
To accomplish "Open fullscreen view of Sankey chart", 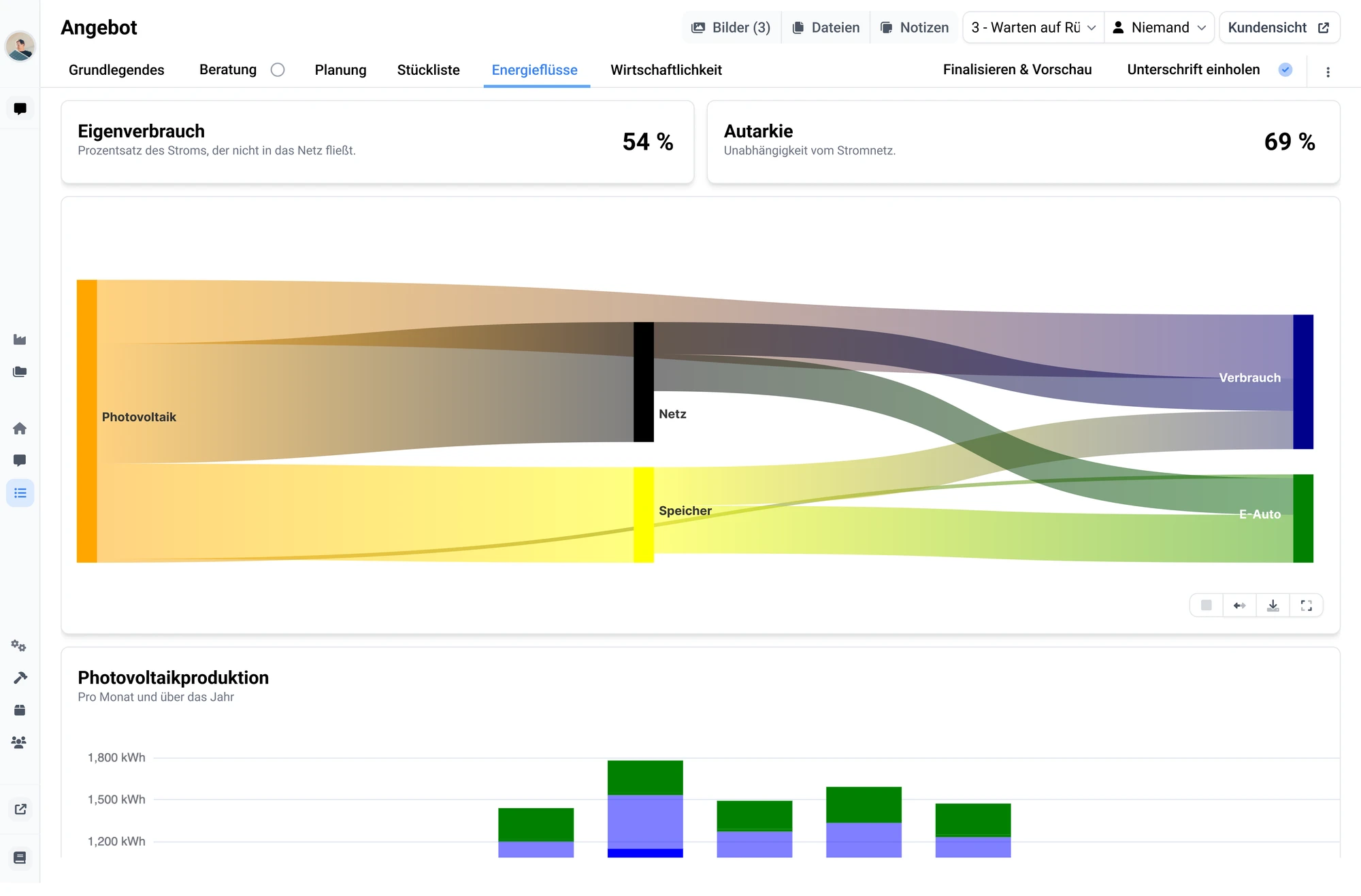I will [1306, 605].
